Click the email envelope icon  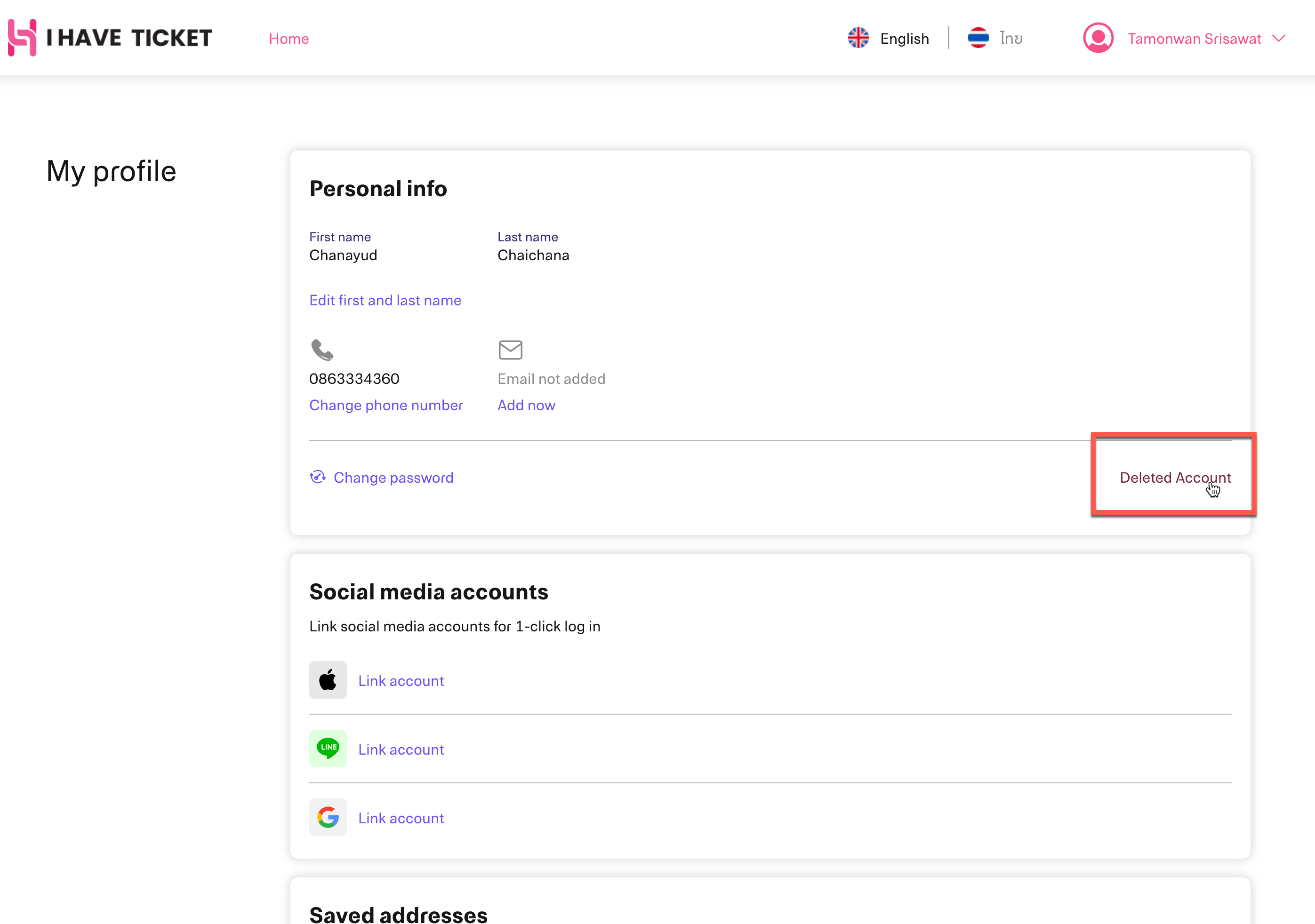[x=510, y=350]
